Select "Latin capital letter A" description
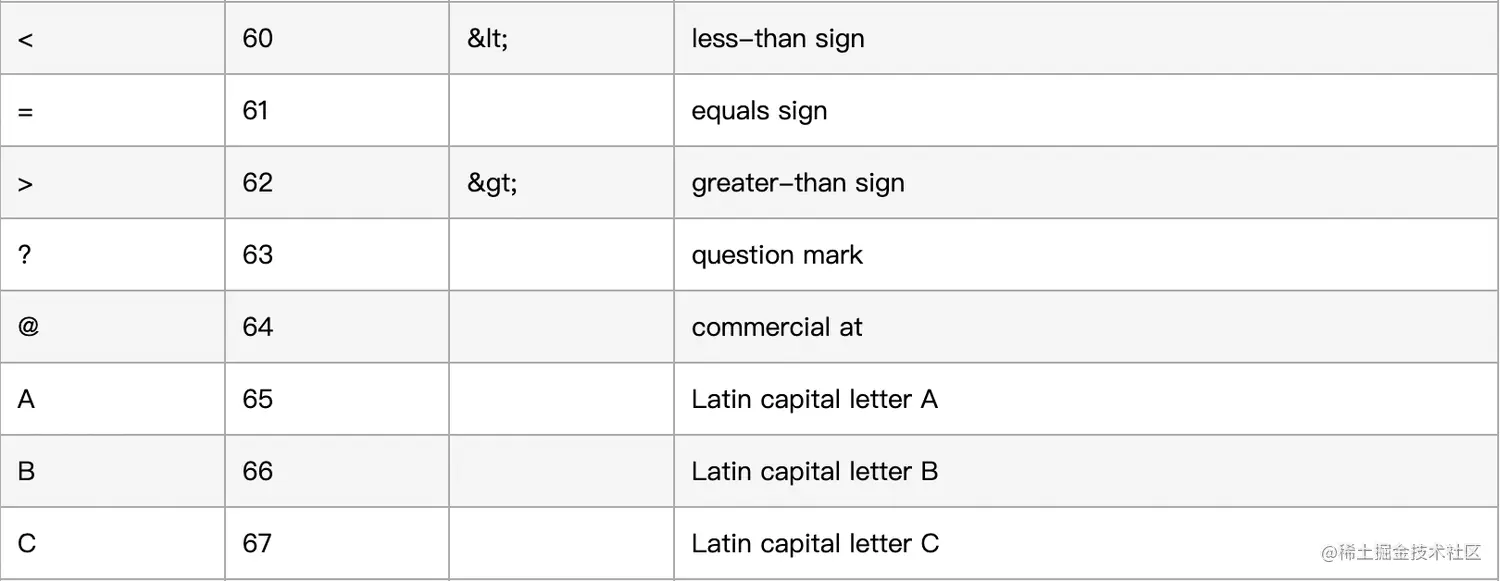Viewport: 1500px width, 581px height. pos(814,399)
